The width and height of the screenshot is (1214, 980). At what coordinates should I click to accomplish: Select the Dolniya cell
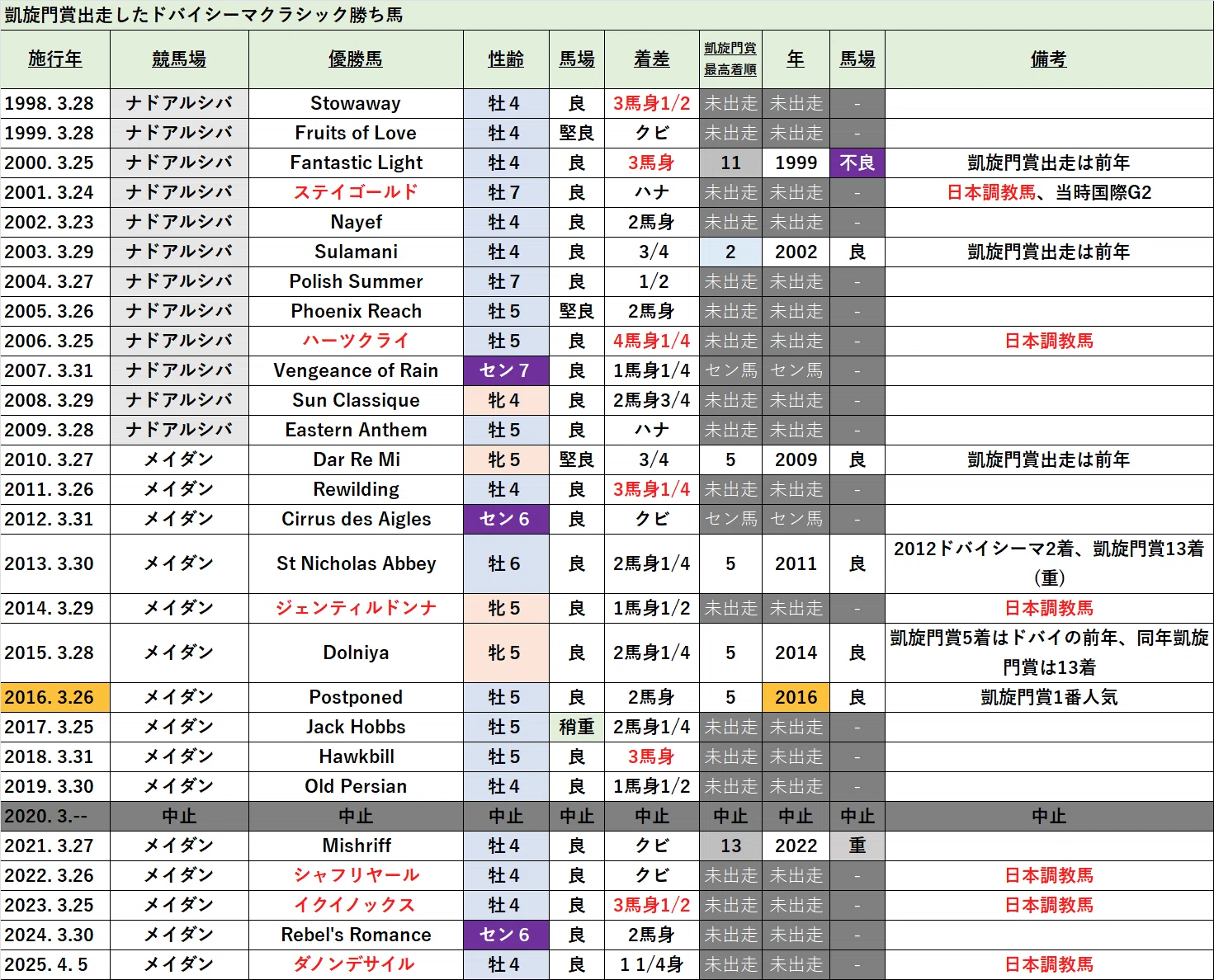[x=356, y=653]
